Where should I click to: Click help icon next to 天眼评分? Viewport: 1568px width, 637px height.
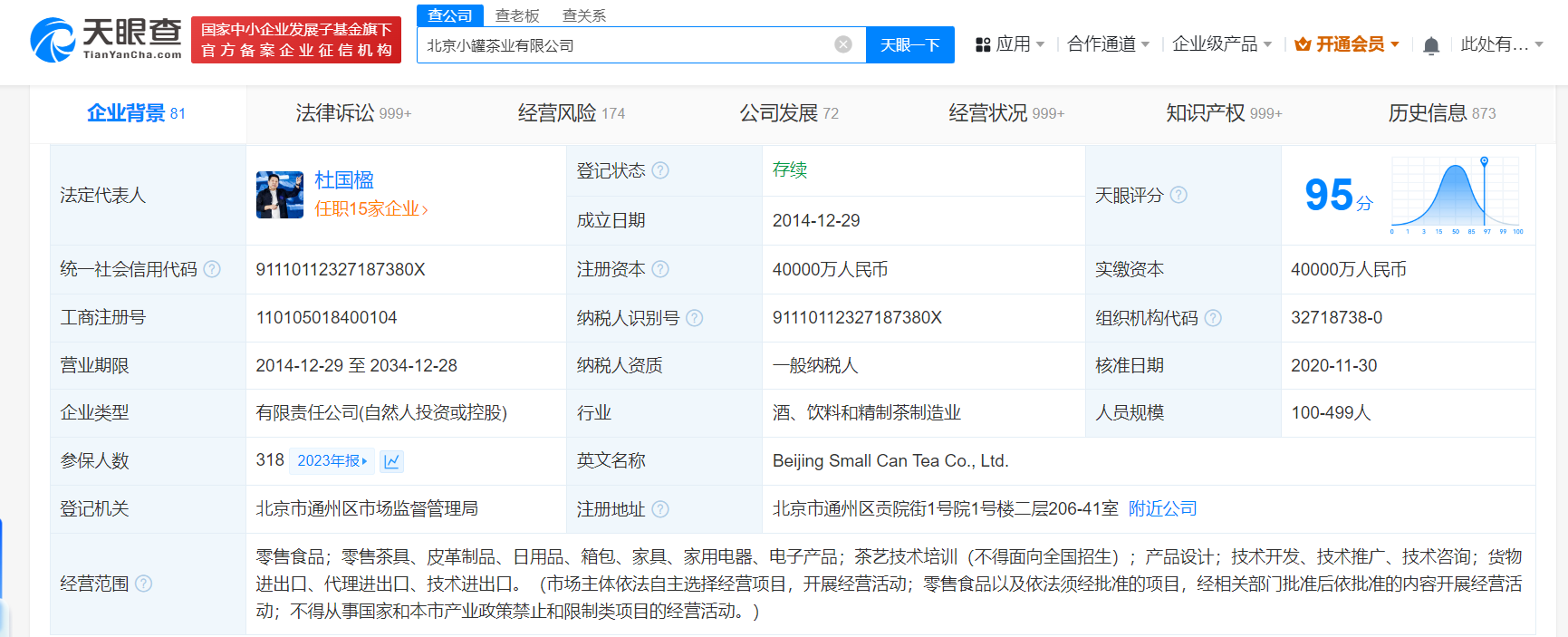tap(1178, 195)
